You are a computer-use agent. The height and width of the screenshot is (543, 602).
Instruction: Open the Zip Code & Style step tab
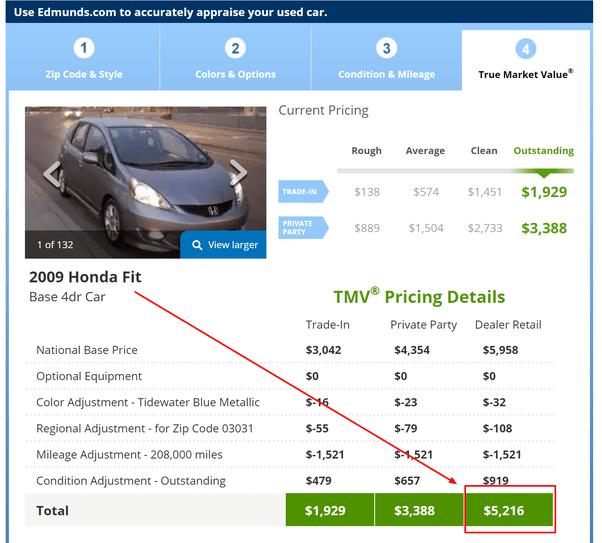[84, 58]
